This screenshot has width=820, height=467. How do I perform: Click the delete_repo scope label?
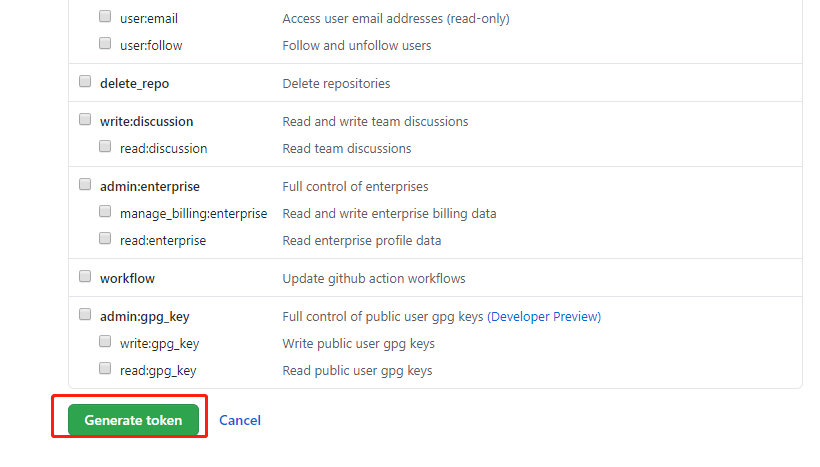click(134, 84)
